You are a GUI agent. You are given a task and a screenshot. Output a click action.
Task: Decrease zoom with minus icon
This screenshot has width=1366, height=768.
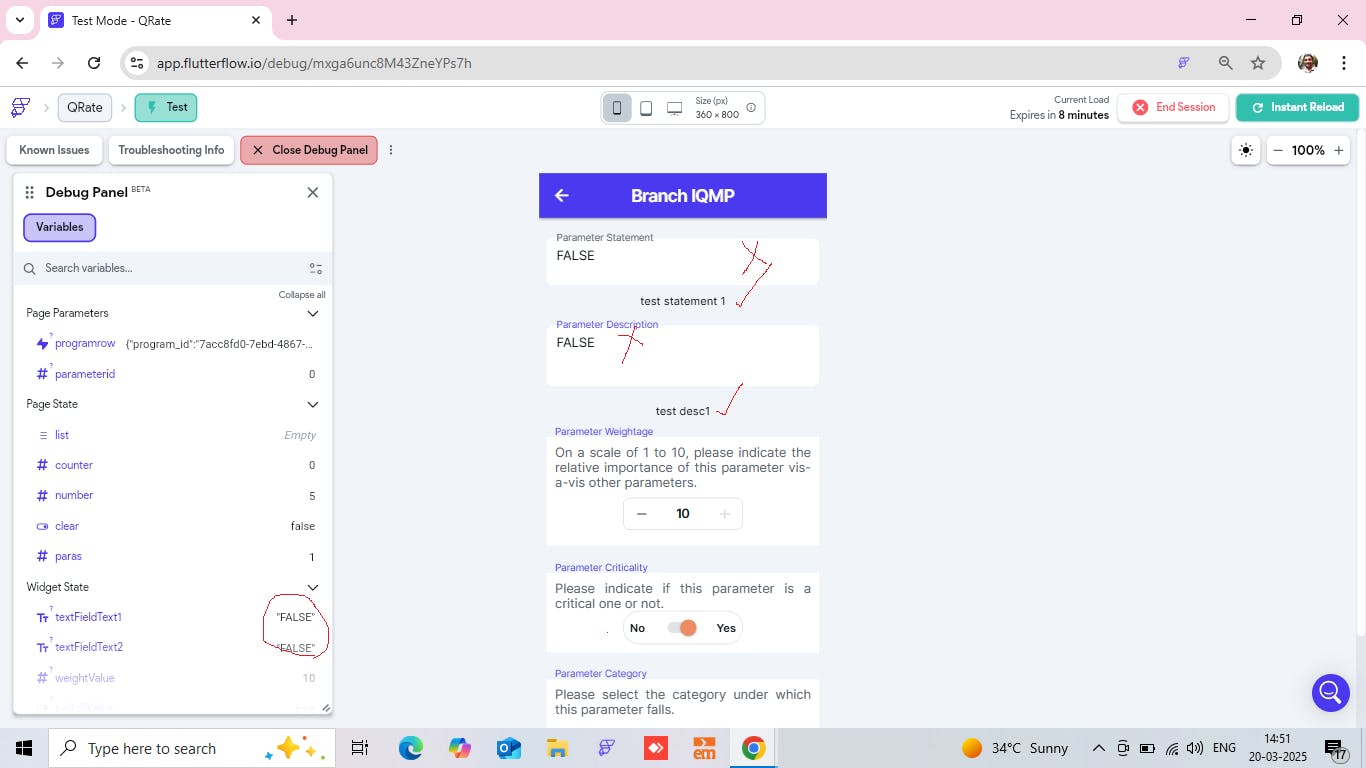coord(1278,150)
